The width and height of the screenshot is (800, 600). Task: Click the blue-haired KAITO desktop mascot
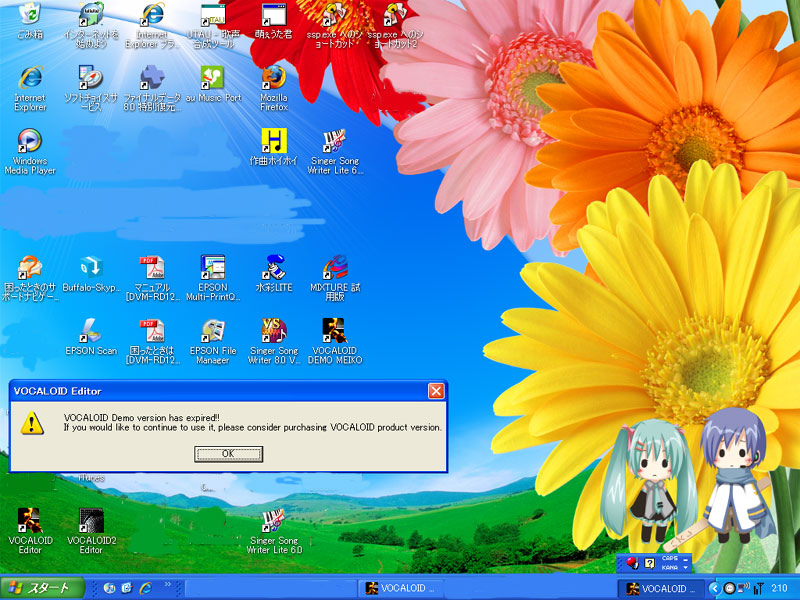(x=736, y=475)
